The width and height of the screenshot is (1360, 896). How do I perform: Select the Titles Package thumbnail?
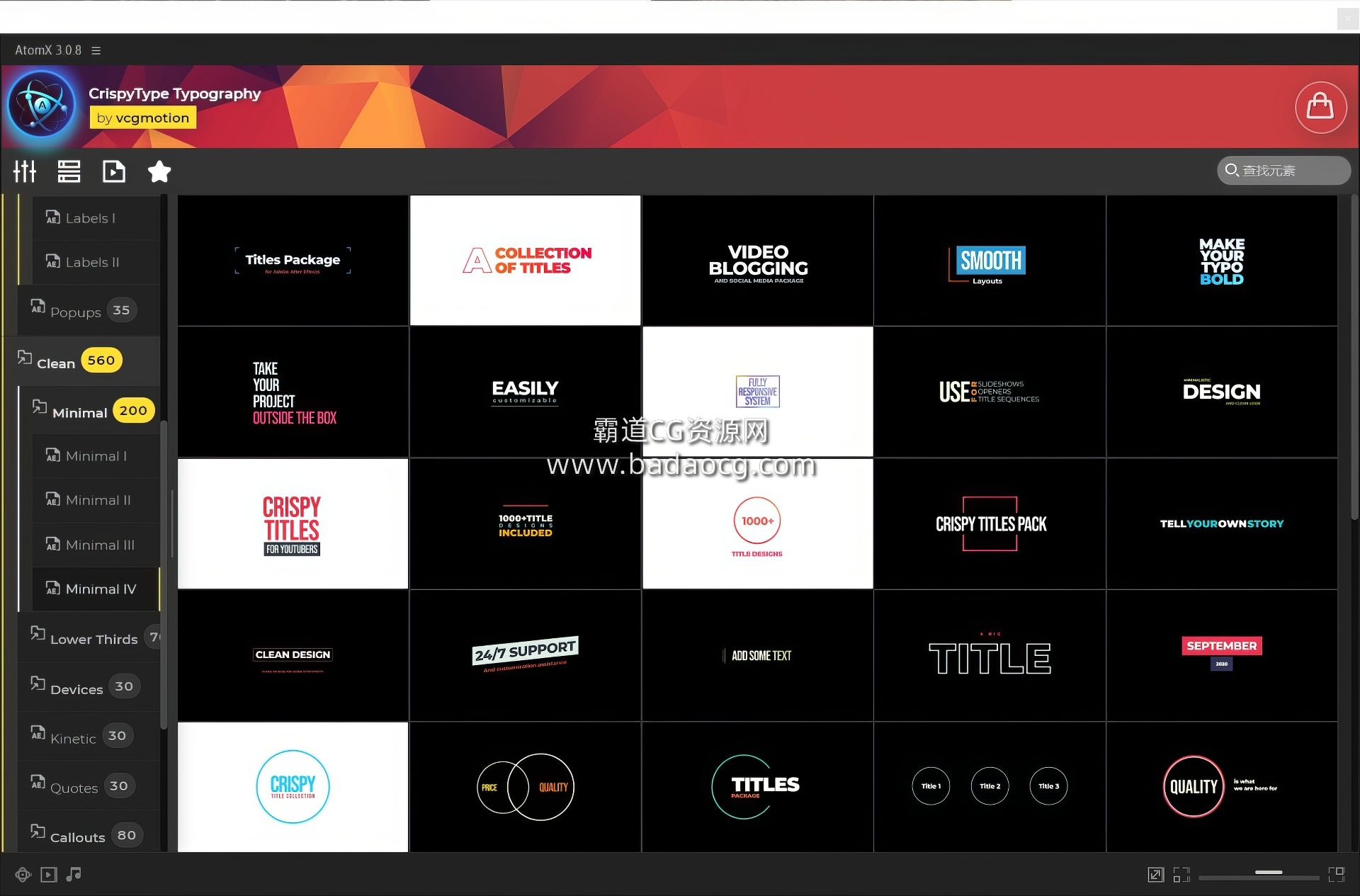(293, 261)
